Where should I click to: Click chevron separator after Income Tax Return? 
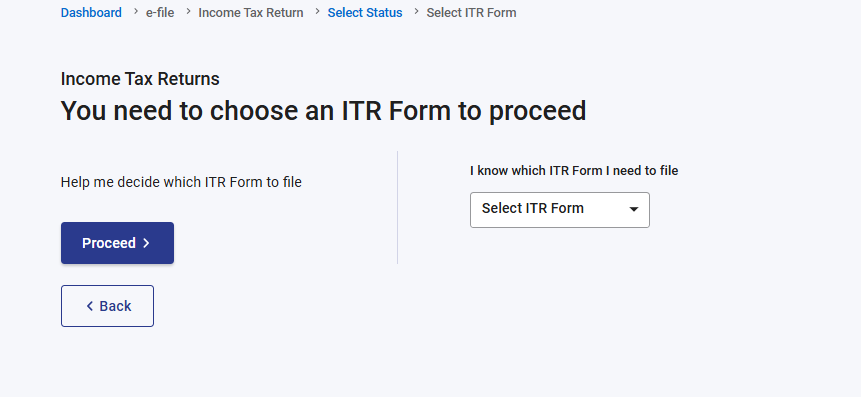pos(317,11)
